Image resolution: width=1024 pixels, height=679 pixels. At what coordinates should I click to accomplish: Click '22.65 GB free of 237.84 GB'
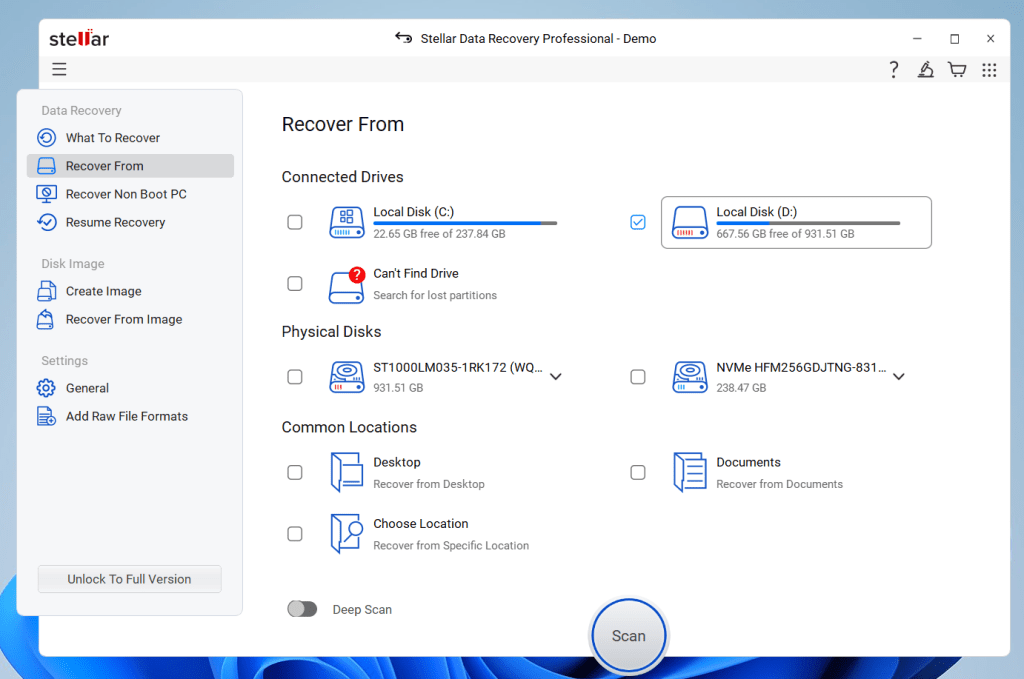(440, 234)
